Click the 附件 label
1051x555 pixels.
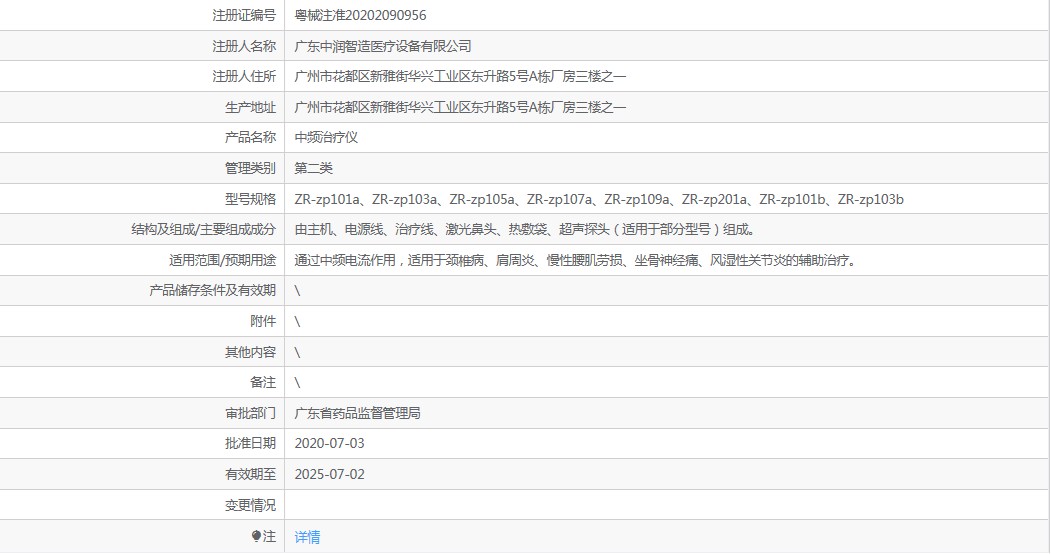coord(263,321)
